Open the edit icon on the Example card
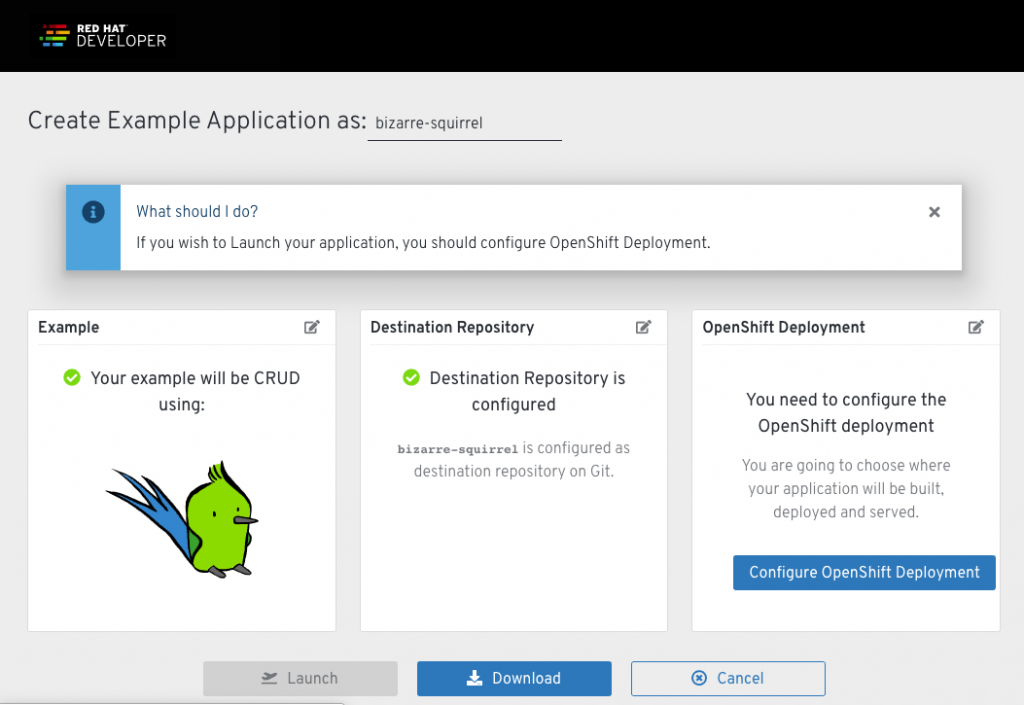Image resolution: width=1024 pixels, height=705 pixels. point(312,327)
